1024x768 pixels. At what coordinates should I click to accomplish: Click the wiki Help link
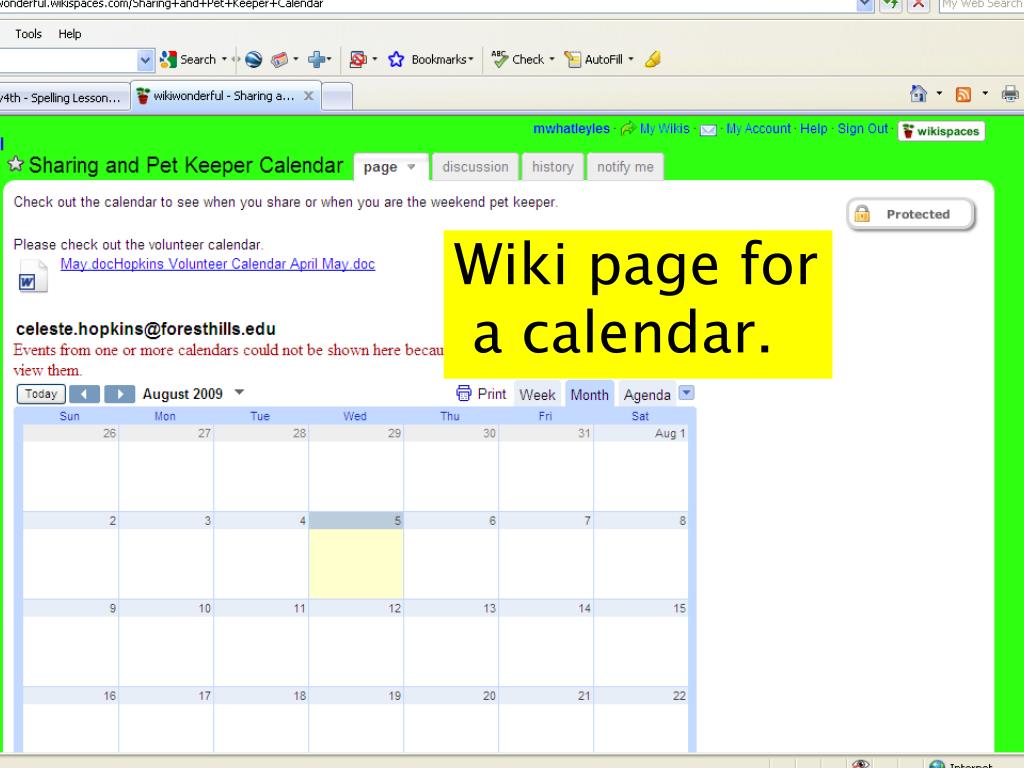pyautogui.click(x=814, y=129)
